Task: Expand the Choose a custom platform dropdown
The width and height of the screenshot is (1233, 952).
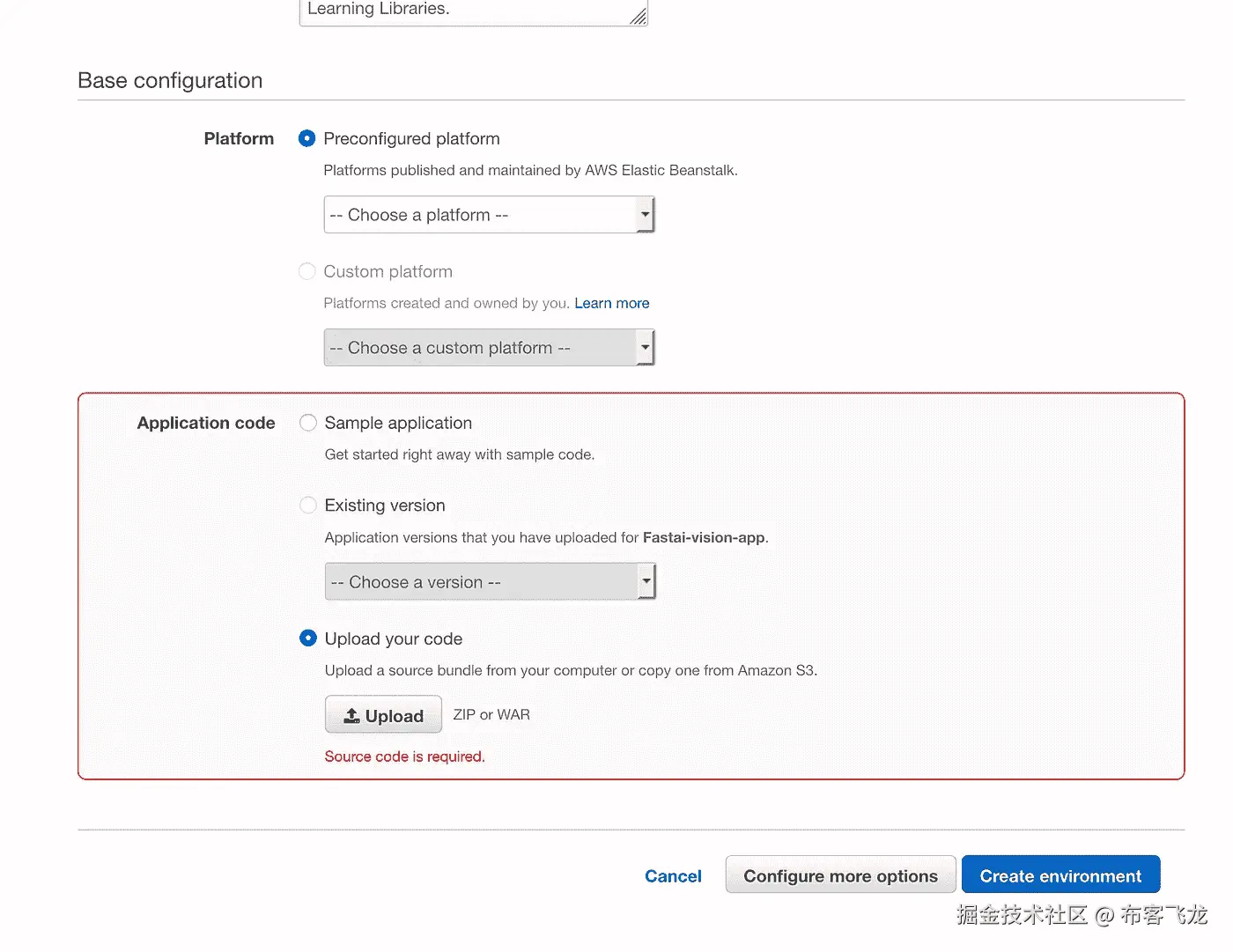Action: (x=489, y=348)
